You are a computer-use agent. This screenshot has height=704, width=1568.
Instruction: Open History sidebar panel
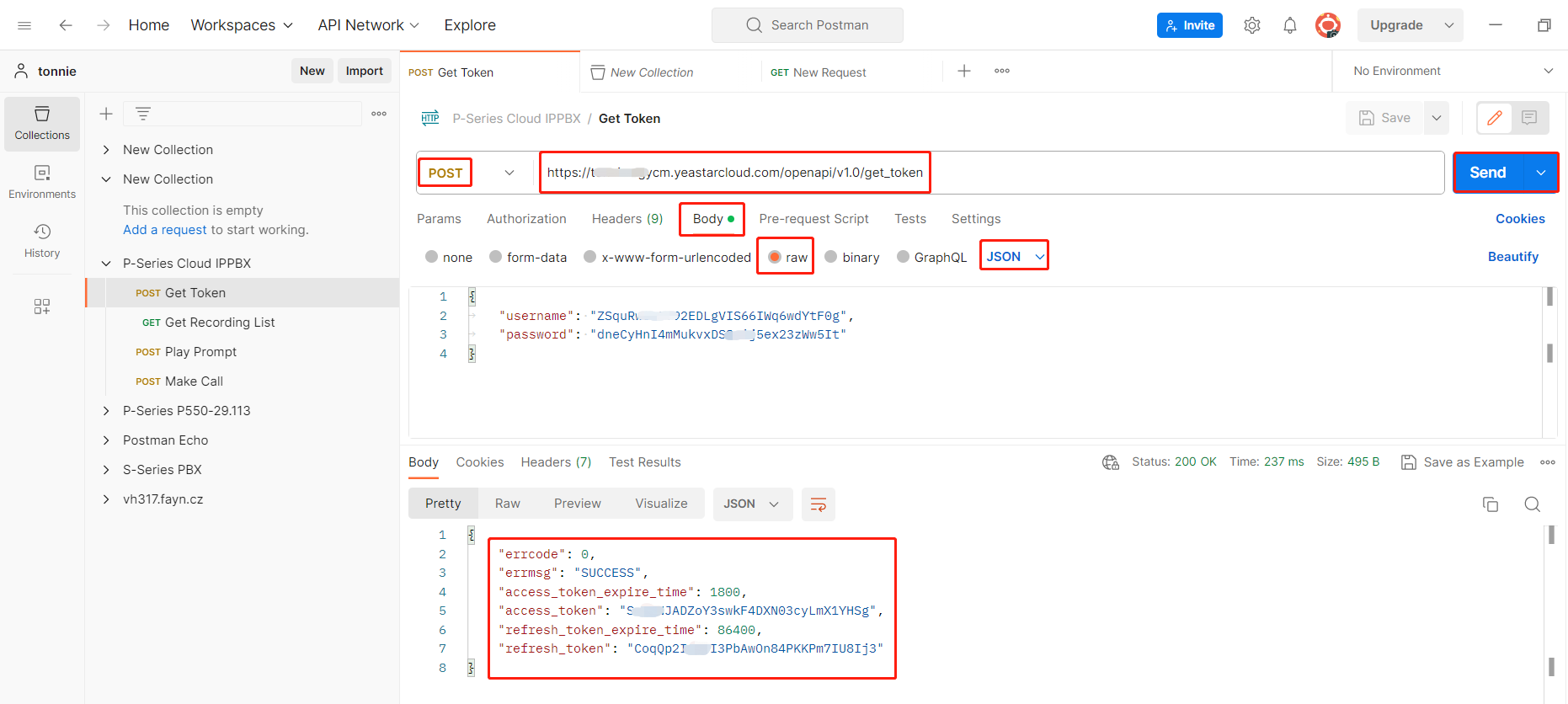point(42,241)
